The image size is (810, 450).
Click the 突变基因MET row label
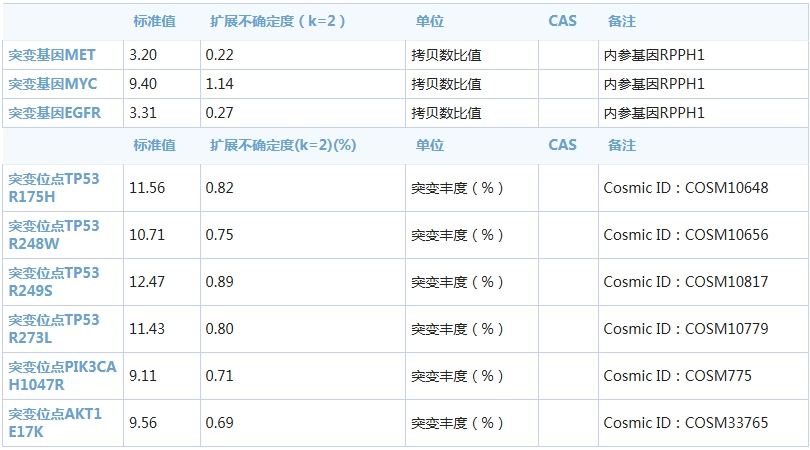[x=52, y=55]
